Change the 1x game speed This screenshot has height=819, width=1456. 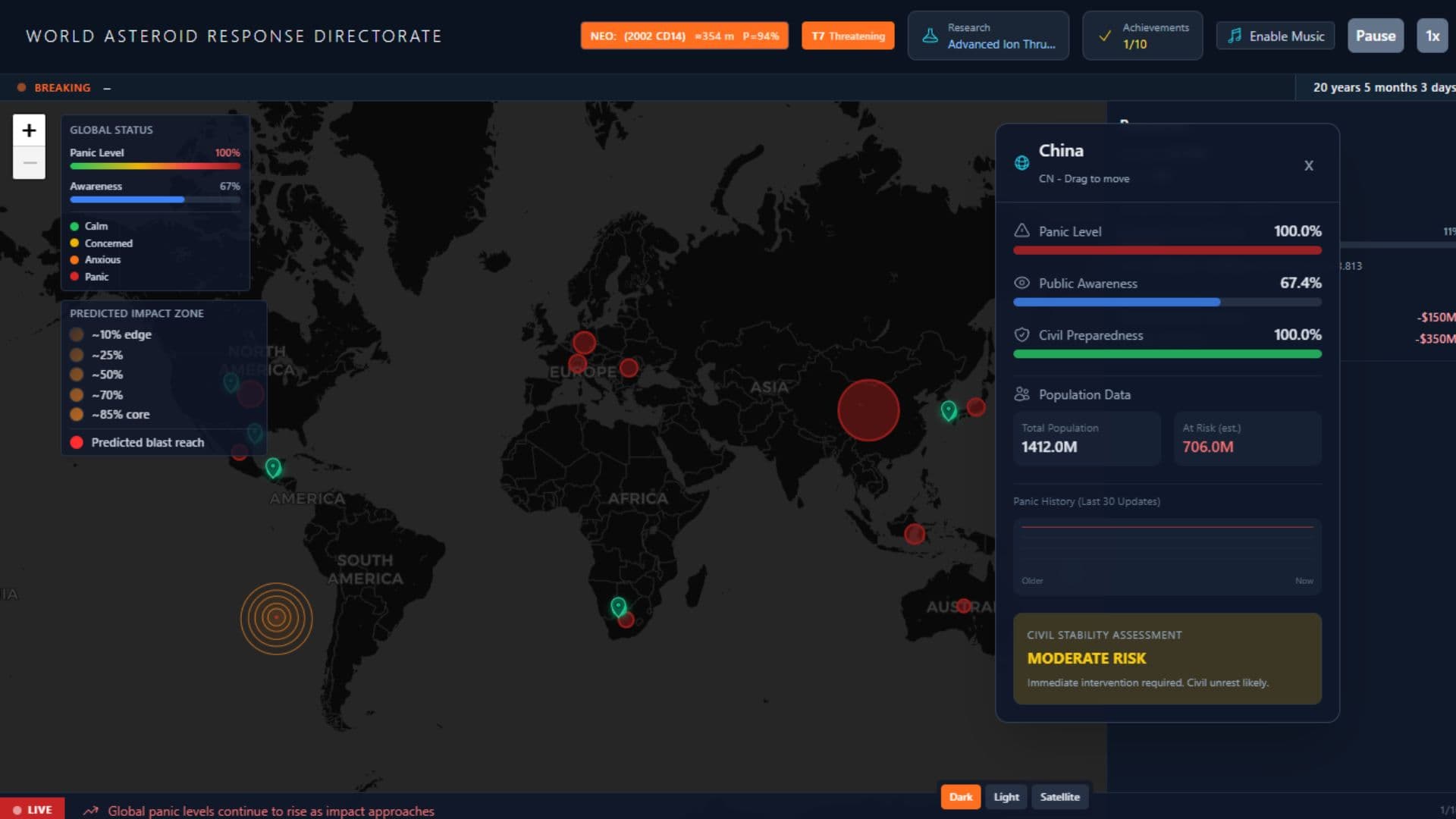pos(1432,36)
